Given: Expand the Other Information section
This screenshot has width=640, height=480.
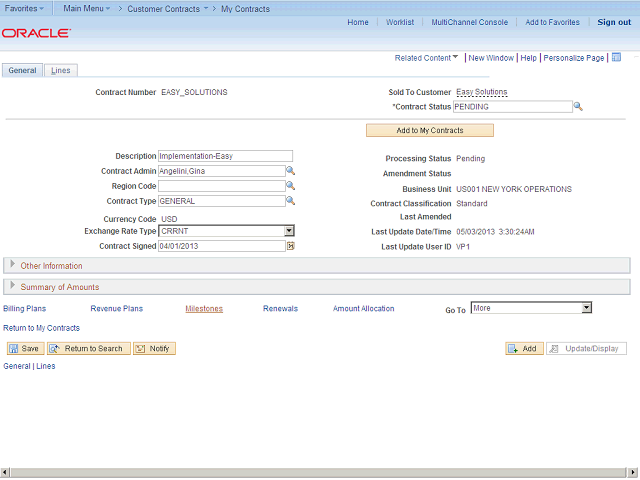Looking at the screenshot, I should (x=12, y=266).
